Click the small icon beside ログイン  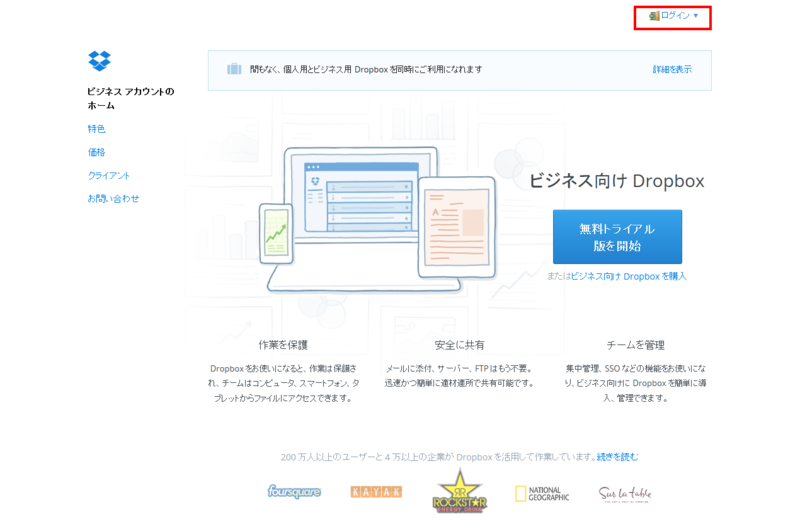(x=654, y=16)
